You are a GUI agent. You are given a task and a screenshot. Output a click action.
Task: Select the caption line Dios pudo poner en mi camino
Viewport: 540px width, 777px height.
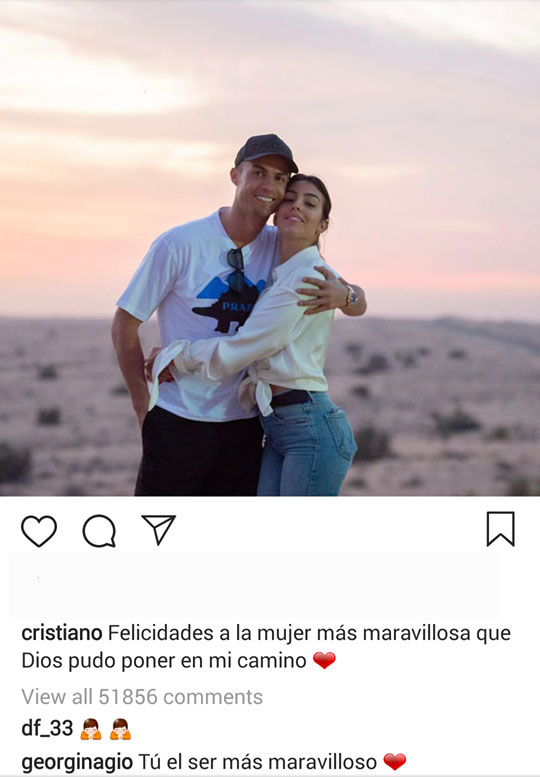point(164,661)
